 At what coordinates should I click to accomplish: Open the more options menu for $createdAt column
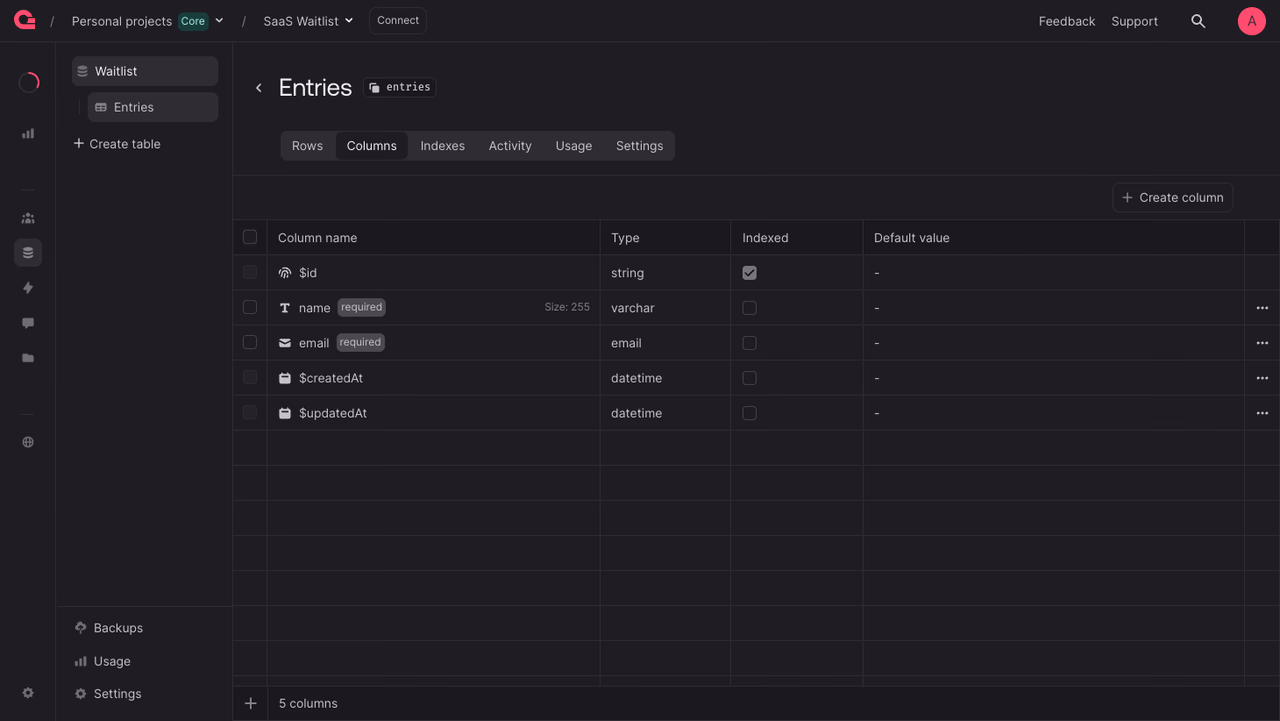(x=1262, y=378)
